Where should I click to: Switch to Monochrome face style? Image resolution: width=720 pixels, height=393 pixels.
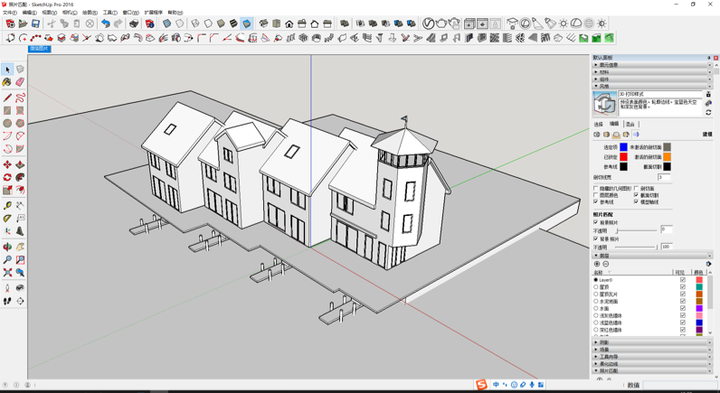247,23
